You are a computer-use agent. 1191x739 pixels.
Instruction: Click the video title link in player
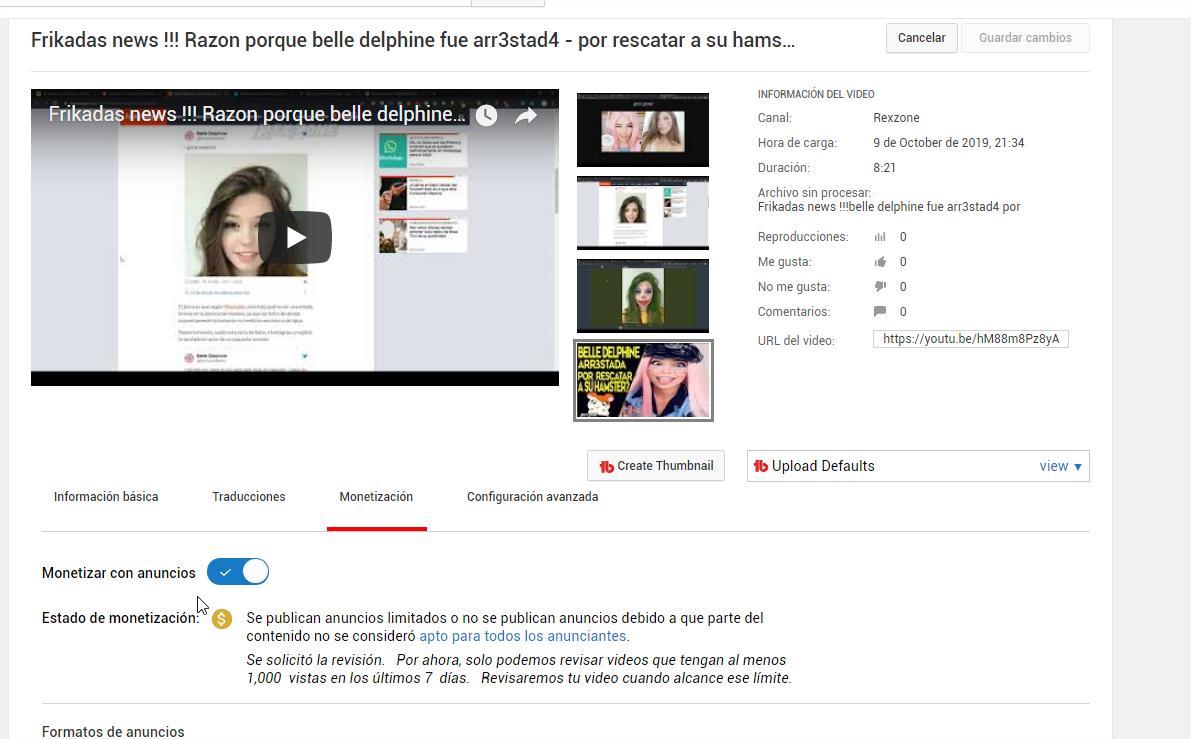click(257, 115)
